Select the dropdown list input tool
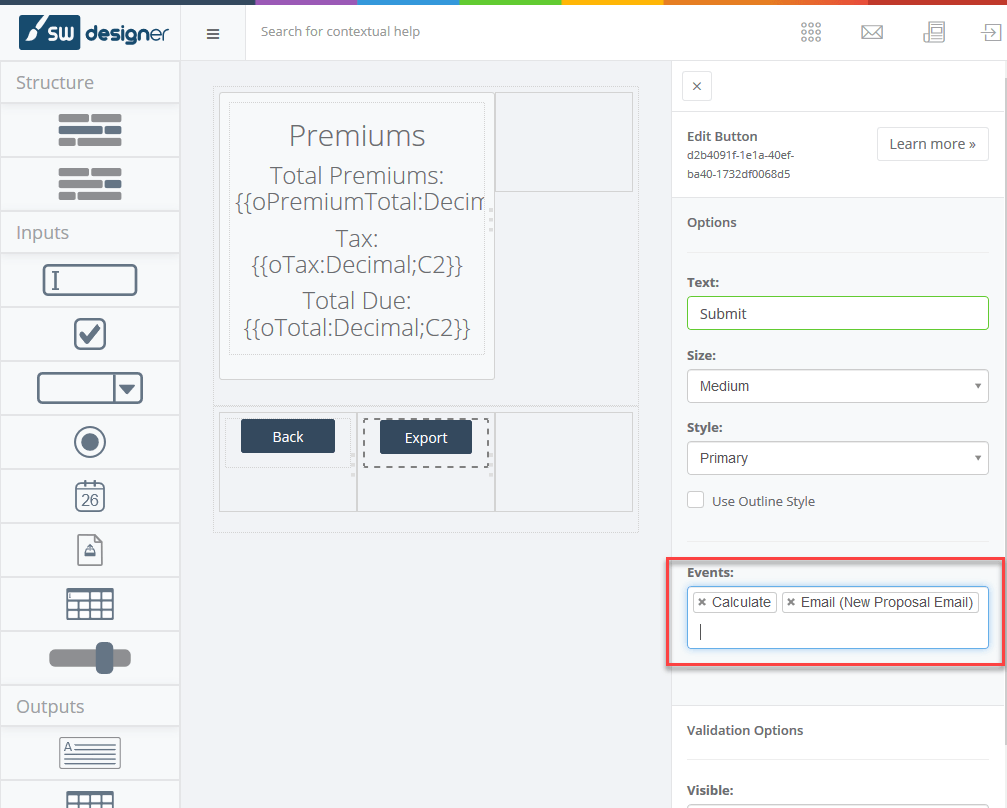Viewport: 1007px width, 808px height. [90, 388]
